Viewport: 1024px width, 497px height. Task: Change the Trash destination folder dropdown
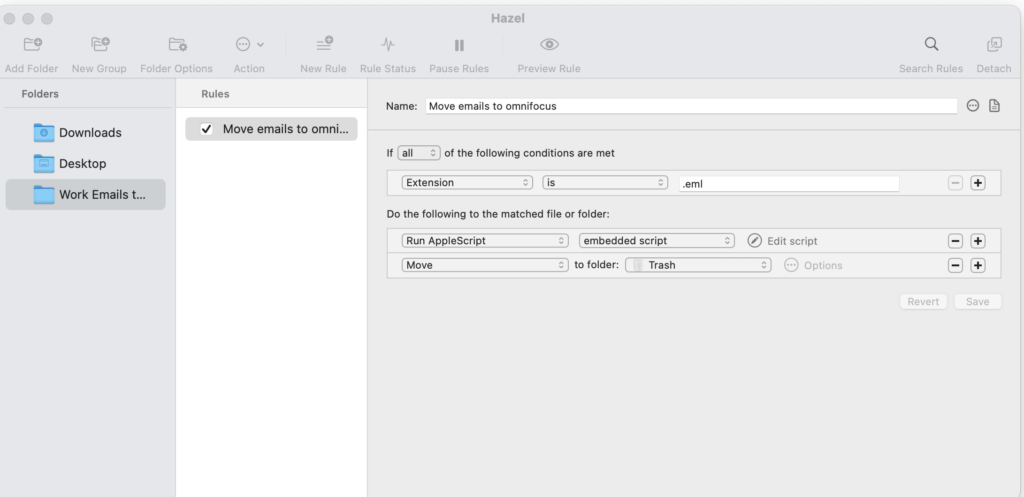(698, 265)
